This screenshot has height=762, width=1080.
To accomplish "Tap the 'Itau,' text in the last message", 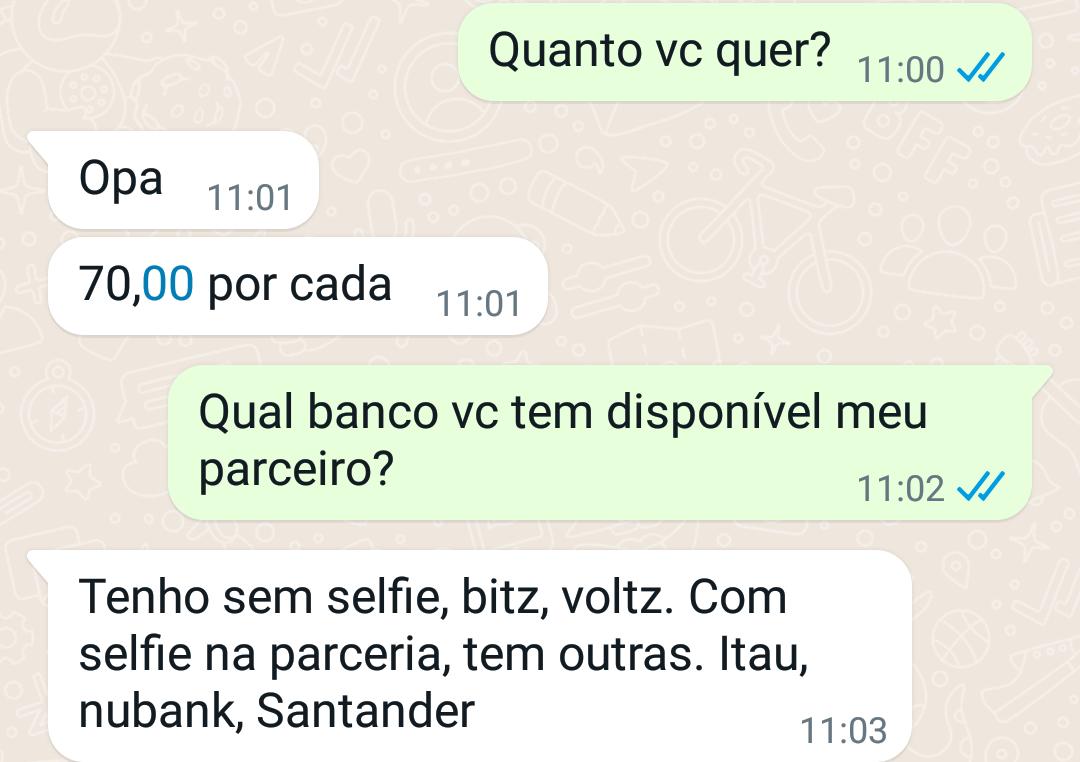I will (x=763, y=655).
